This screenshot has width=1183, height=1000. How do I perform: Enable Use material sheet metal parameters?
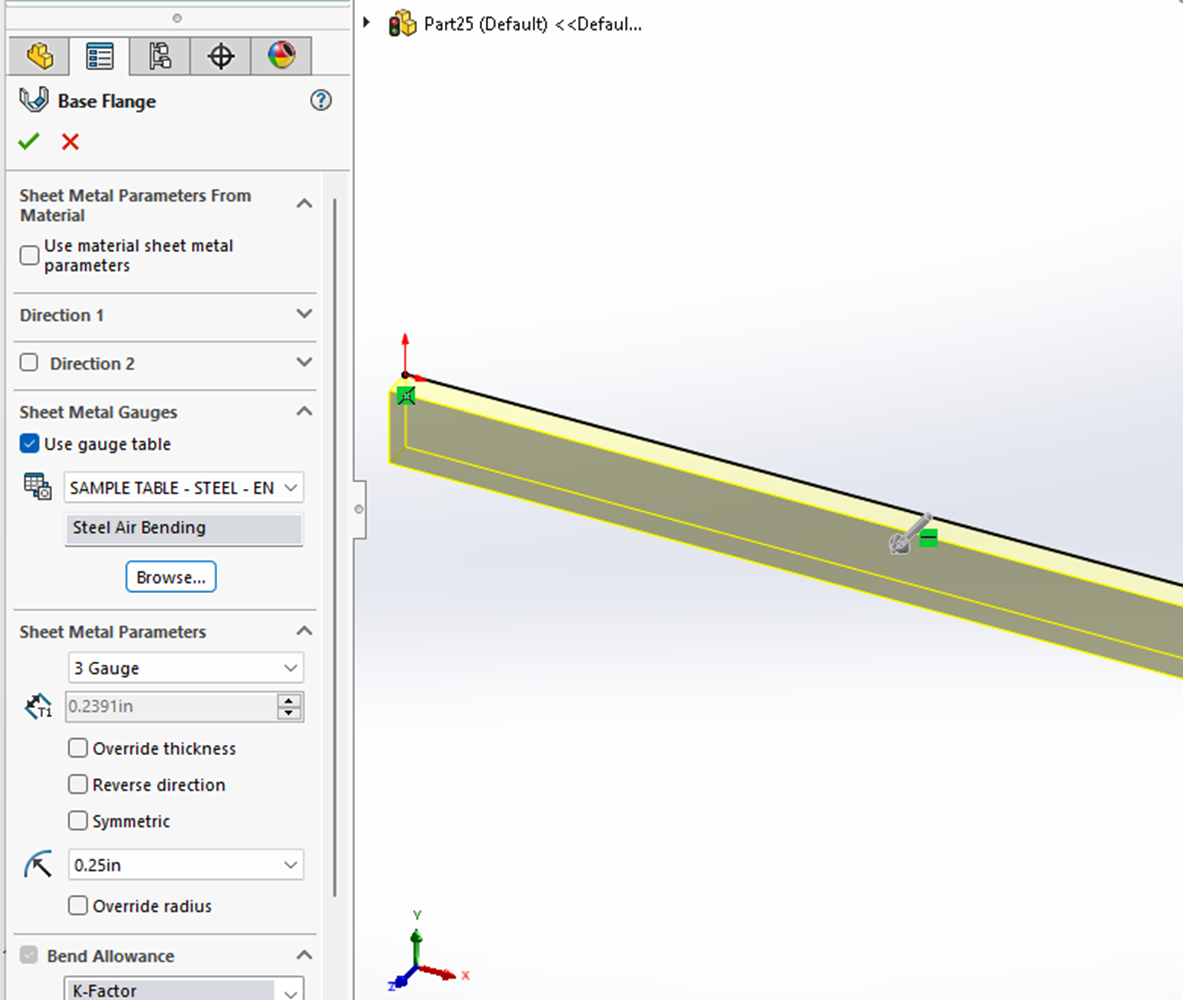29,255
